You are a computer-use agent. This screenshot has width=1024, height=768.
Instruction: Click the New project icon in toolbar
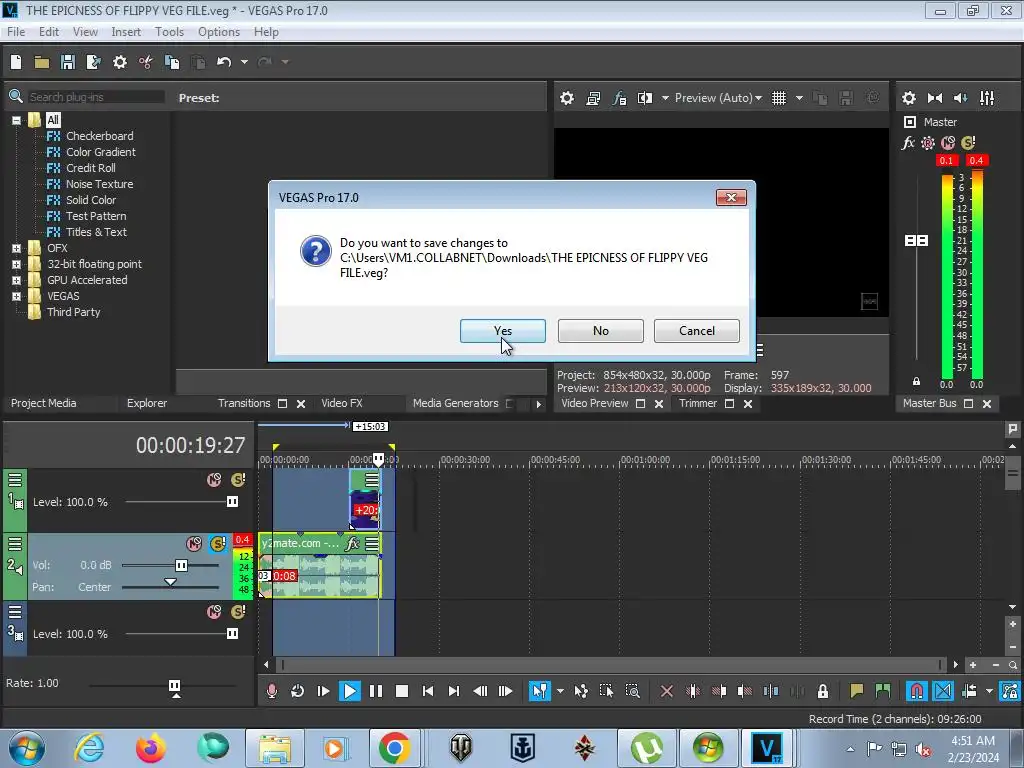point(16,62)
